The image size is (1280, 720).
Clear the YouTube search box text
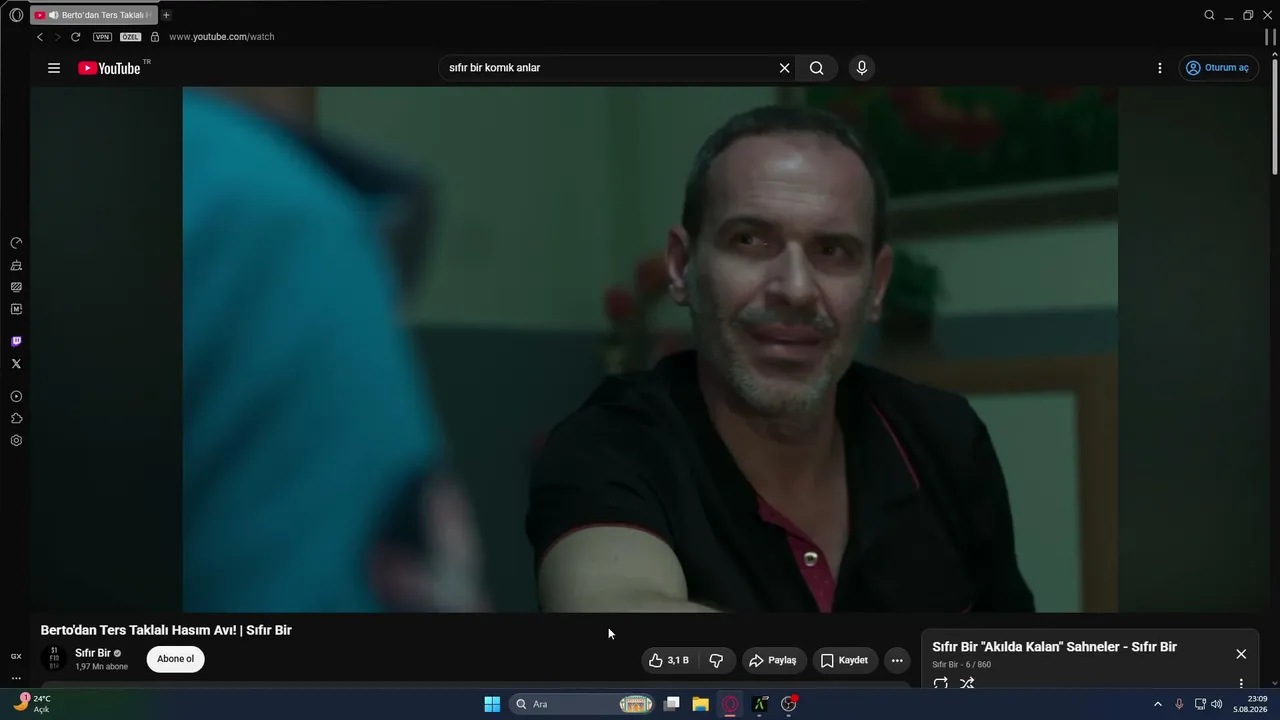point(785,68)
